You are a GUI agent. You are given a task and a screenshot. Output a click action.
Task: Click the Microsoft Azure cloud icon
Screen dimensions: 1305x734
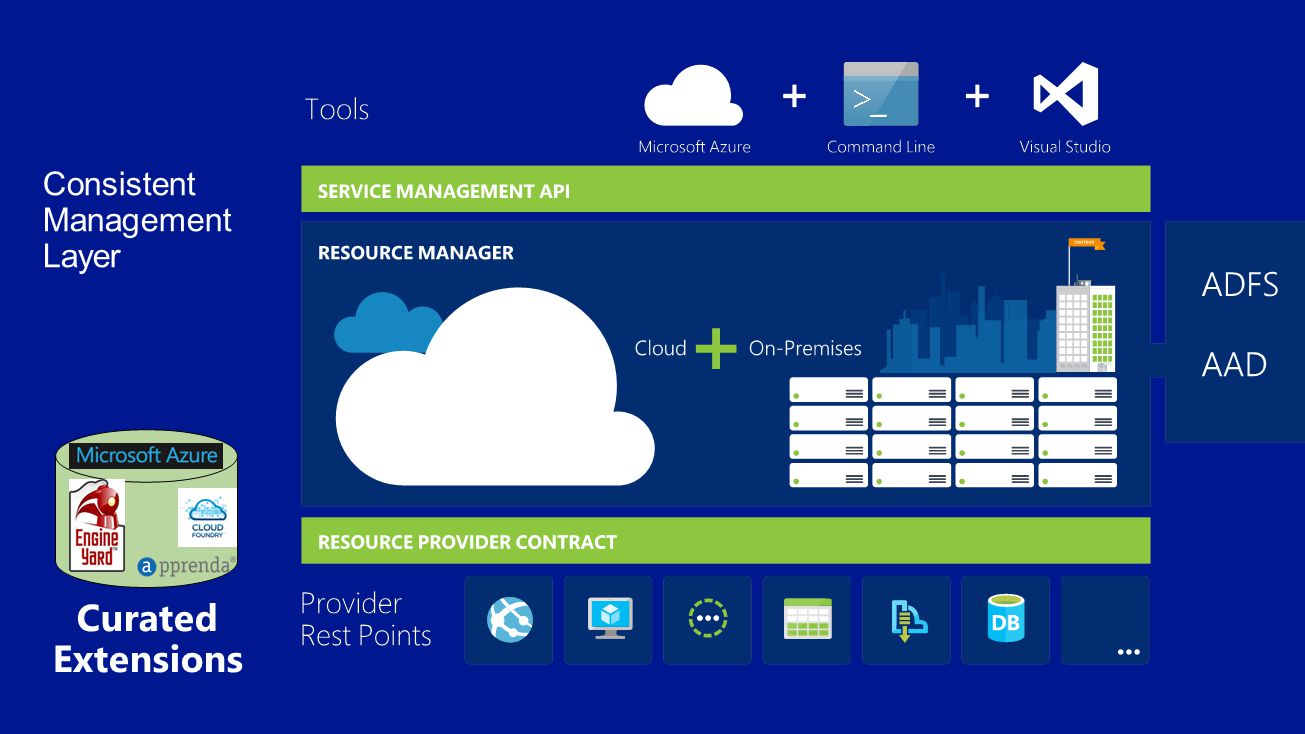[693, 96]
